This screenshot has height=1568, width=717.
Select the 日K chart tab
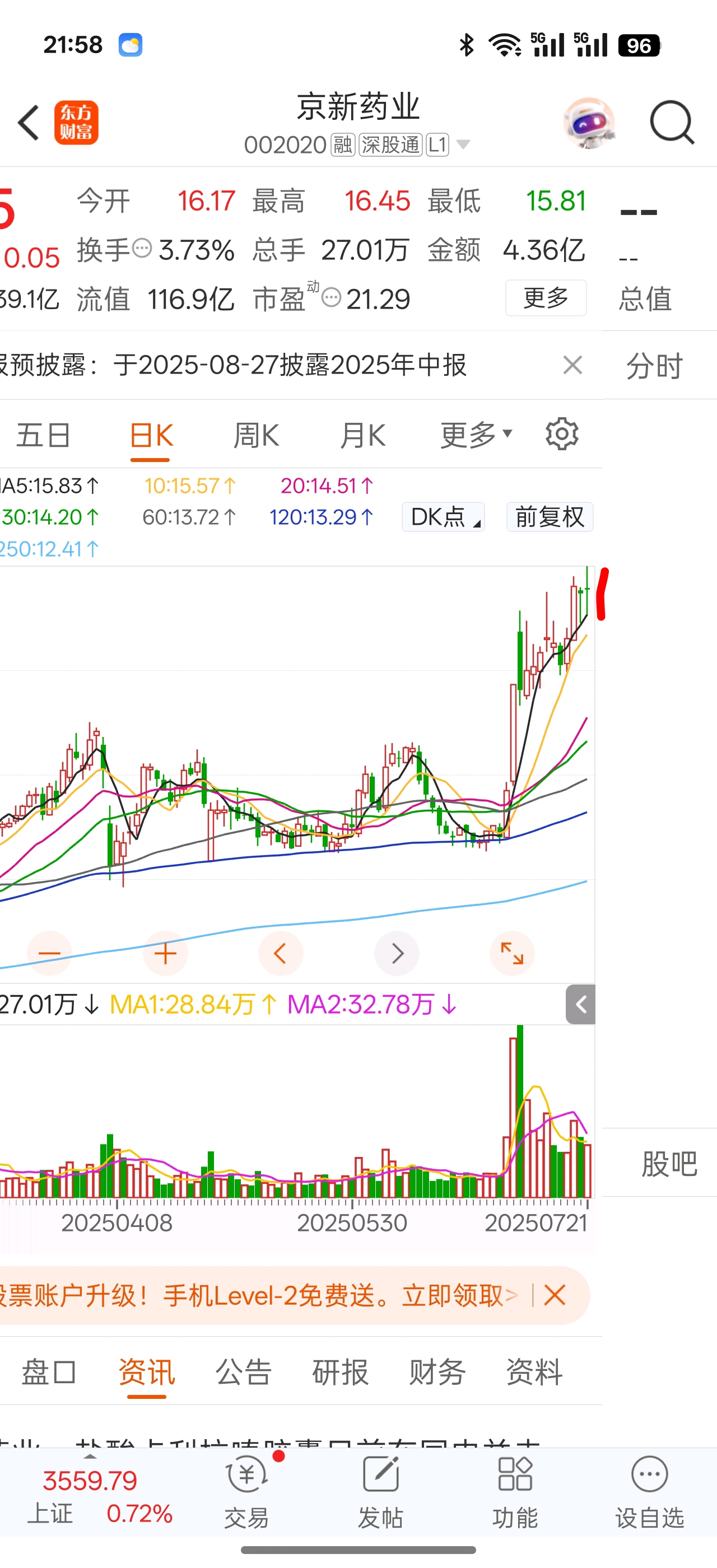(151, 435)
